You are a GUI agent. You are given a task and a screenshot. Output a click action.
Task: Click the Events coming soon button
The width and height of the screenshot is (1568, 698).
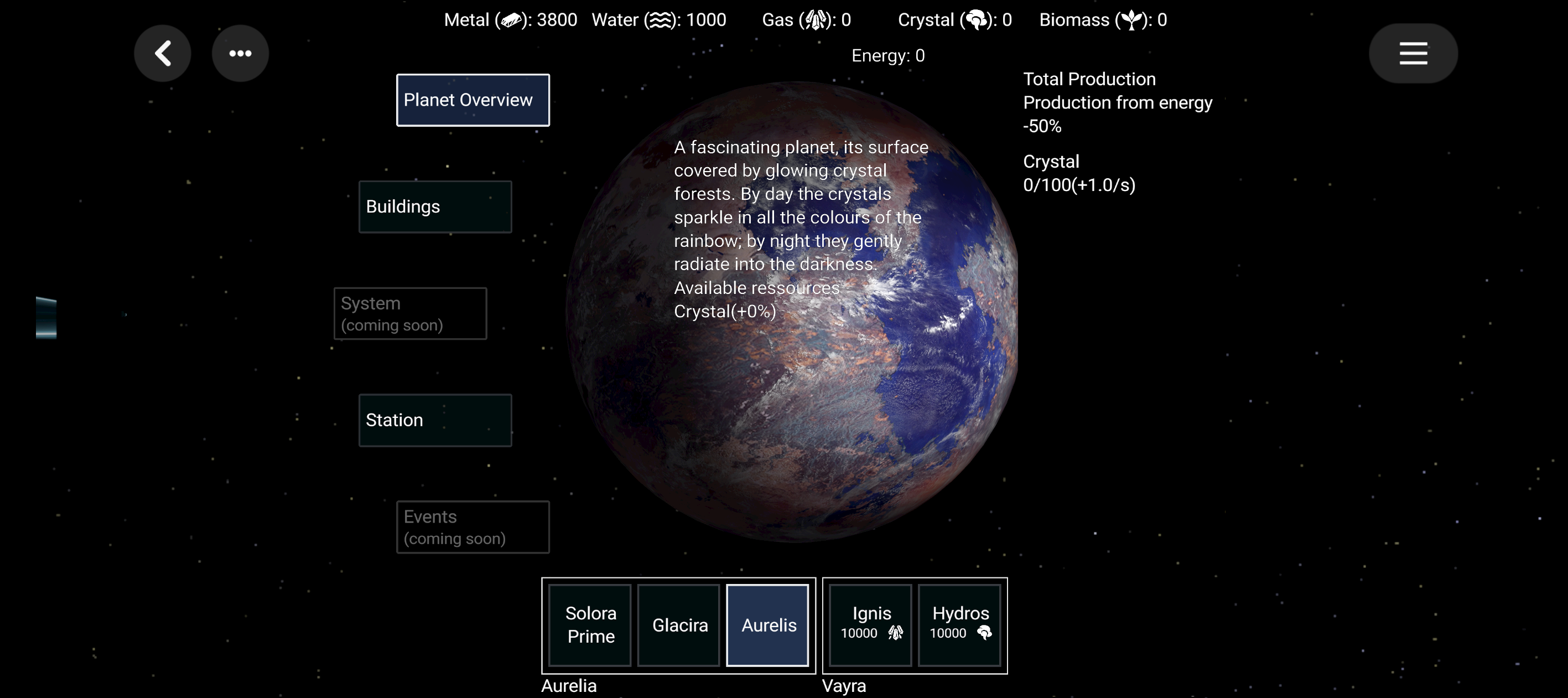pos(473,527)
